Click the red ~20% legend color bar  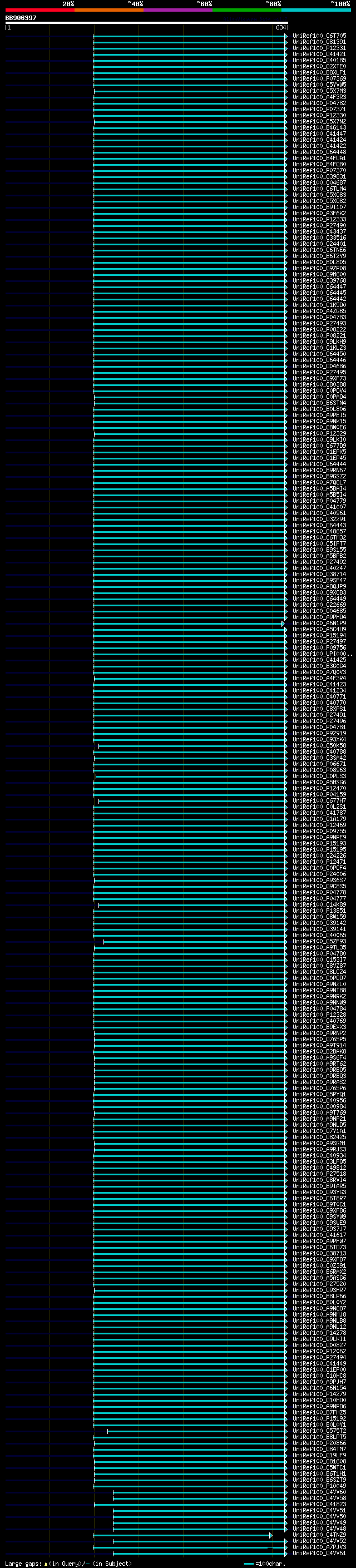coord(39,10)
